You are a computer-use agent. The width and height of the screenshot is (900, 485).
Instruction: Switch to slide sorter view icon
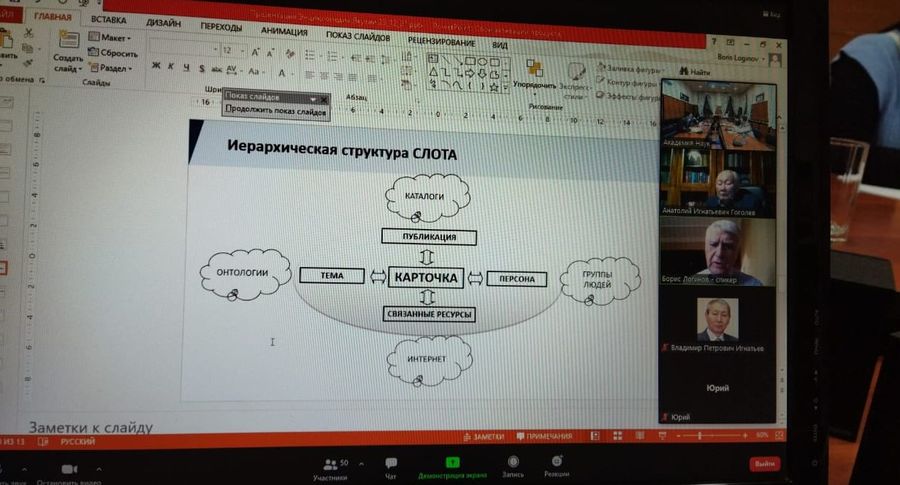(x=618, y=436)
